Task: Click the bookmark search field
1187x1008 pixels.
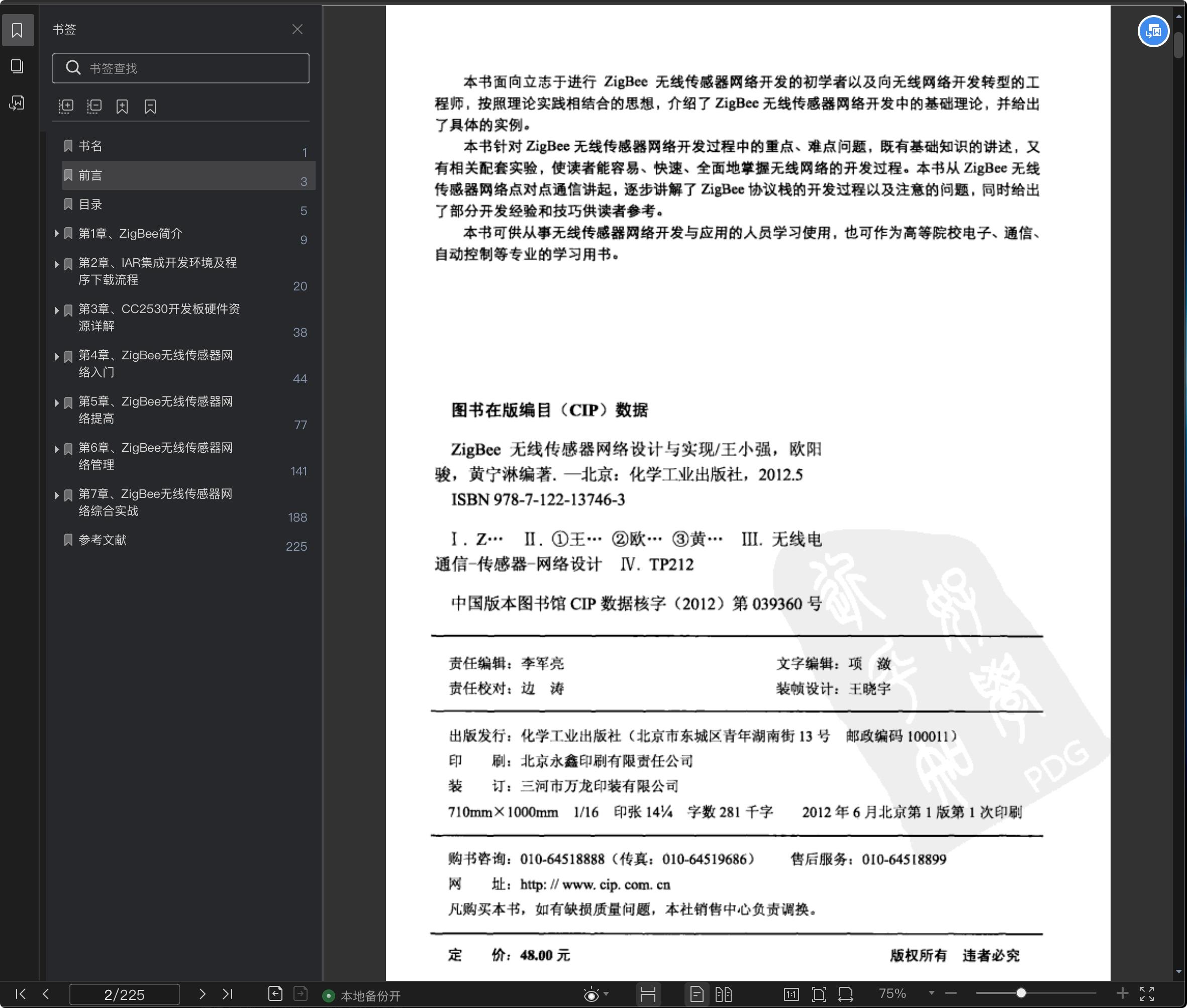Action: click(180, 68)
